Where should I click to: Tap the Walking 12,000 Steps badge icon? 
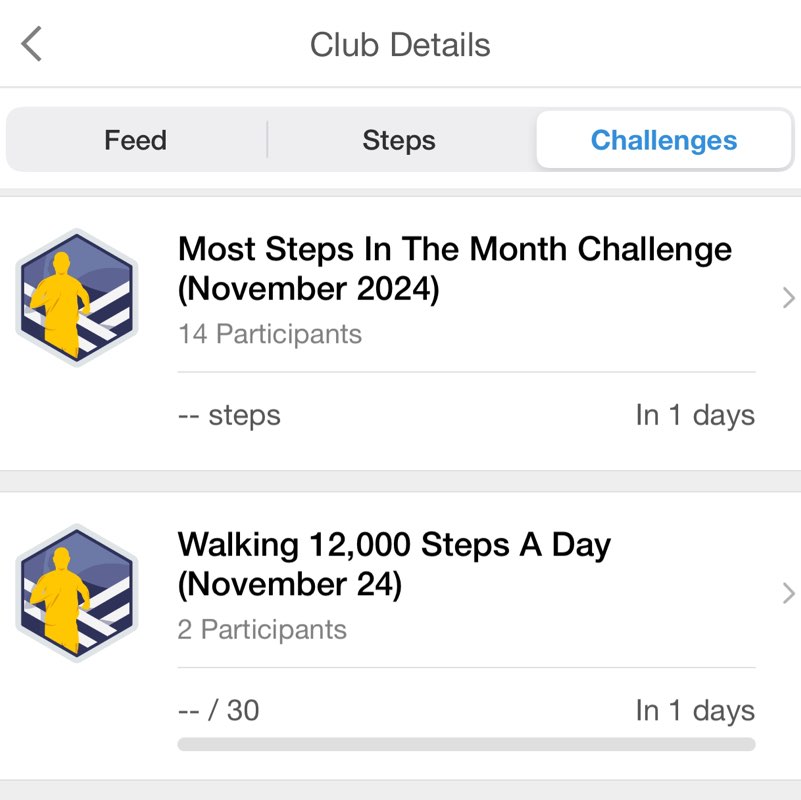[76, 593]
